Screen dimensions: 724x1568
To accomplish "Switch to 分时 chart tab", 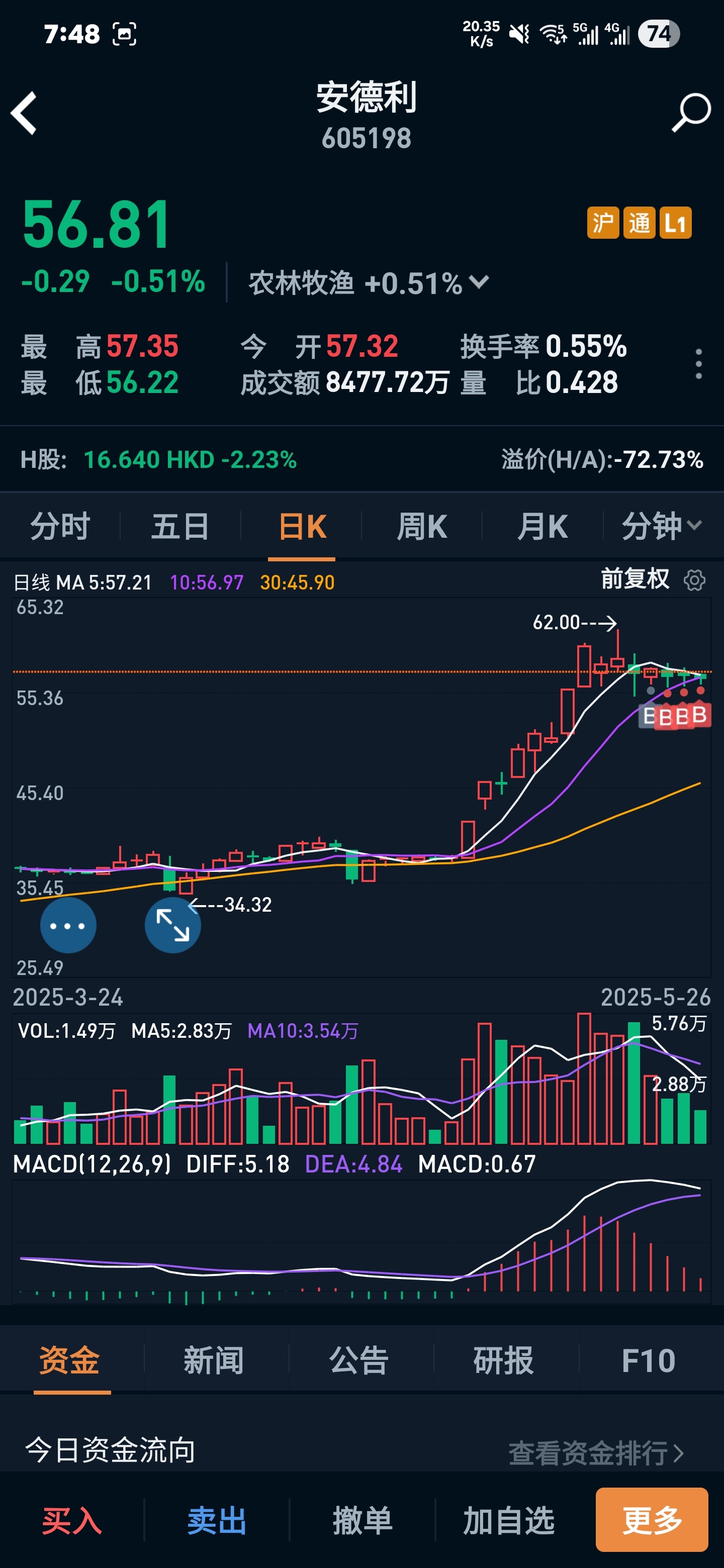I will coord(60,526).
